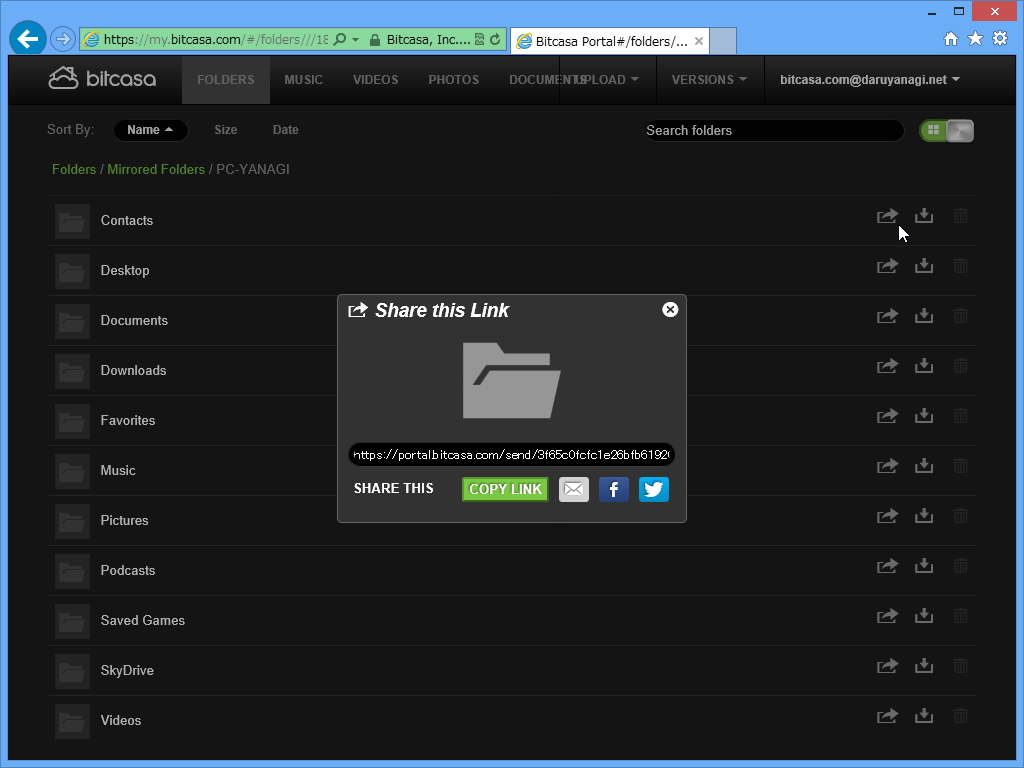Toggle grid/list view switch

click(x=947, y=131)
